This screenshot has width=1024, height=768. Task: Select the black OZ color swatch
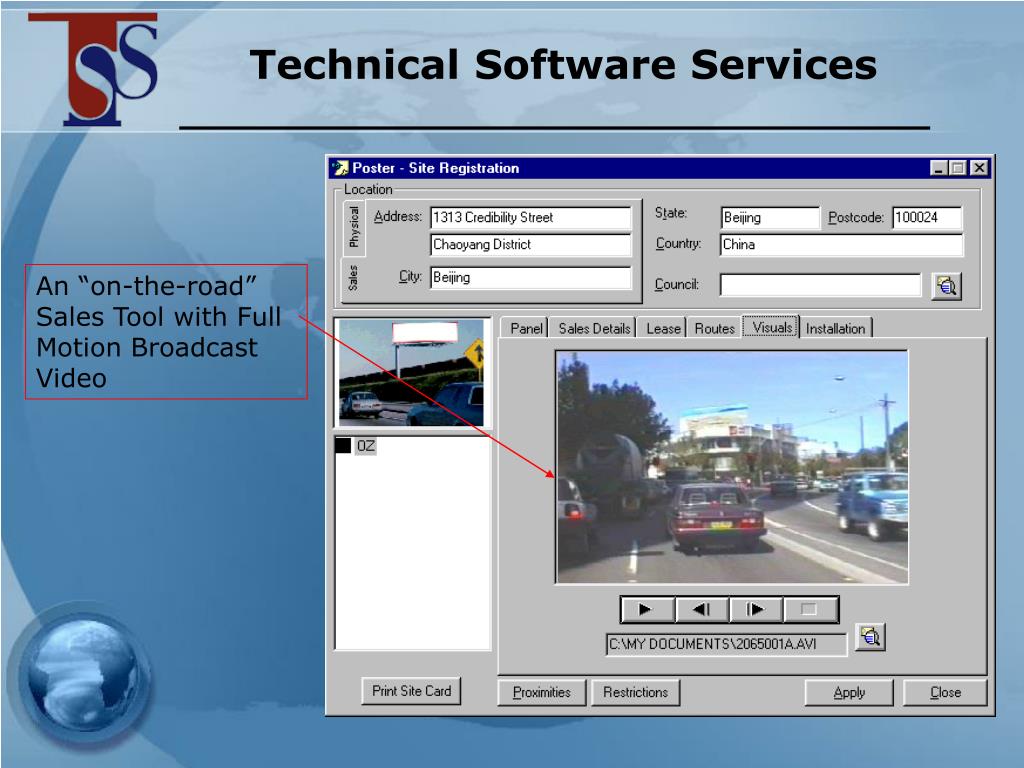click(x=343, y=445)
